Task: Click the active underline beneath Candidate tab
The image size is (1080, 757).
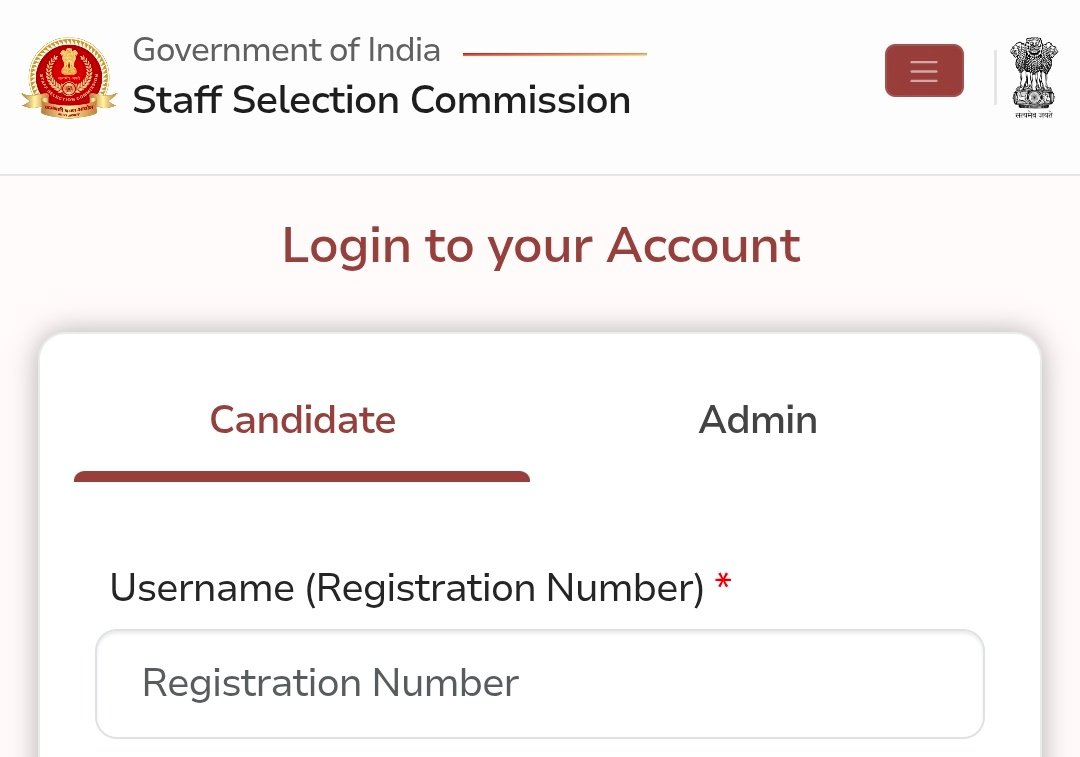Action: click(x=302, y=477)
